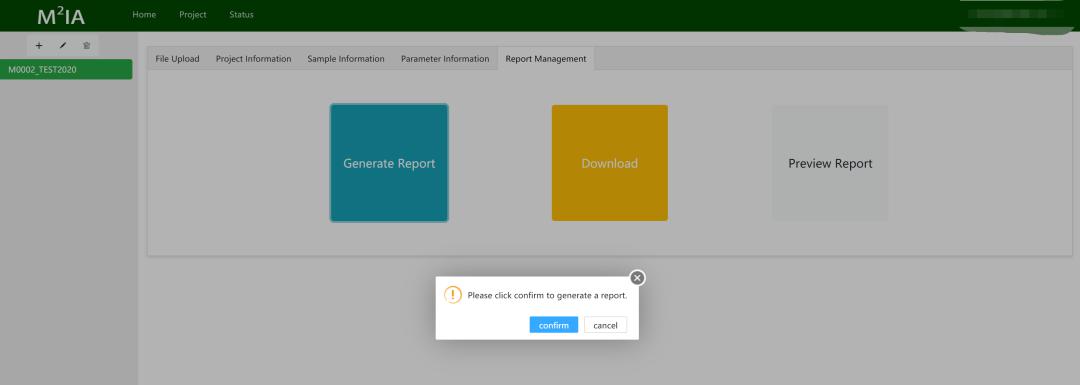The image size is (1080, 385).
Task: Click the M²IA logo
Action: coord(61,16)
